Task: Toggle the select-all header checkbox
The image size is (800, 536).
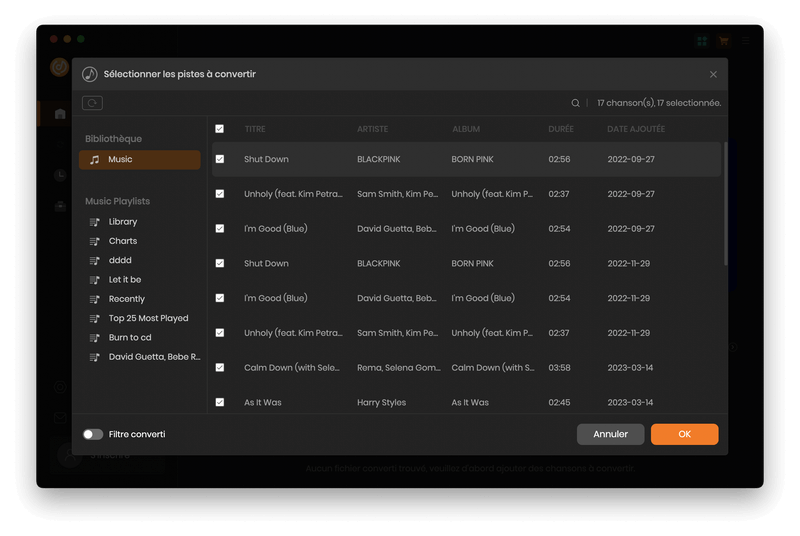Action: [x=220, y=129]
